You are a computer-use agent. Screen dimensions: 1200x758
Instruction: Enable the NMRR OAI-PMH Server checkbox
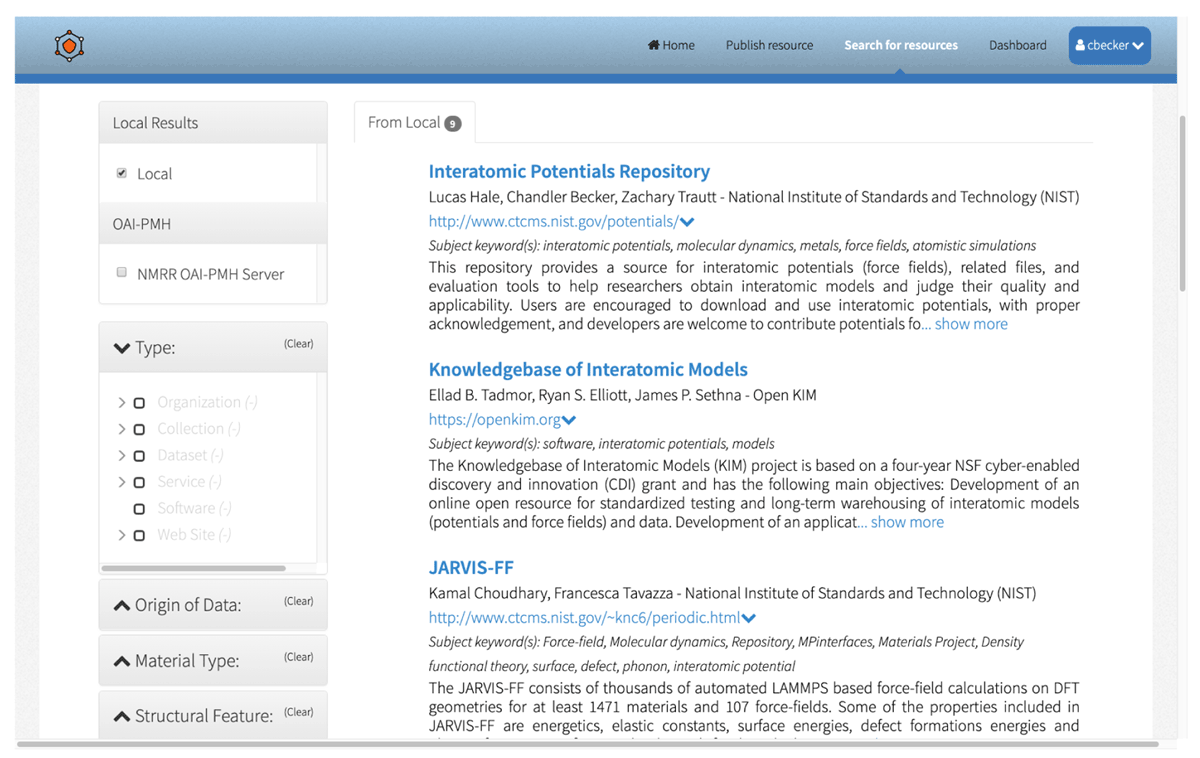tap(122, 272)
